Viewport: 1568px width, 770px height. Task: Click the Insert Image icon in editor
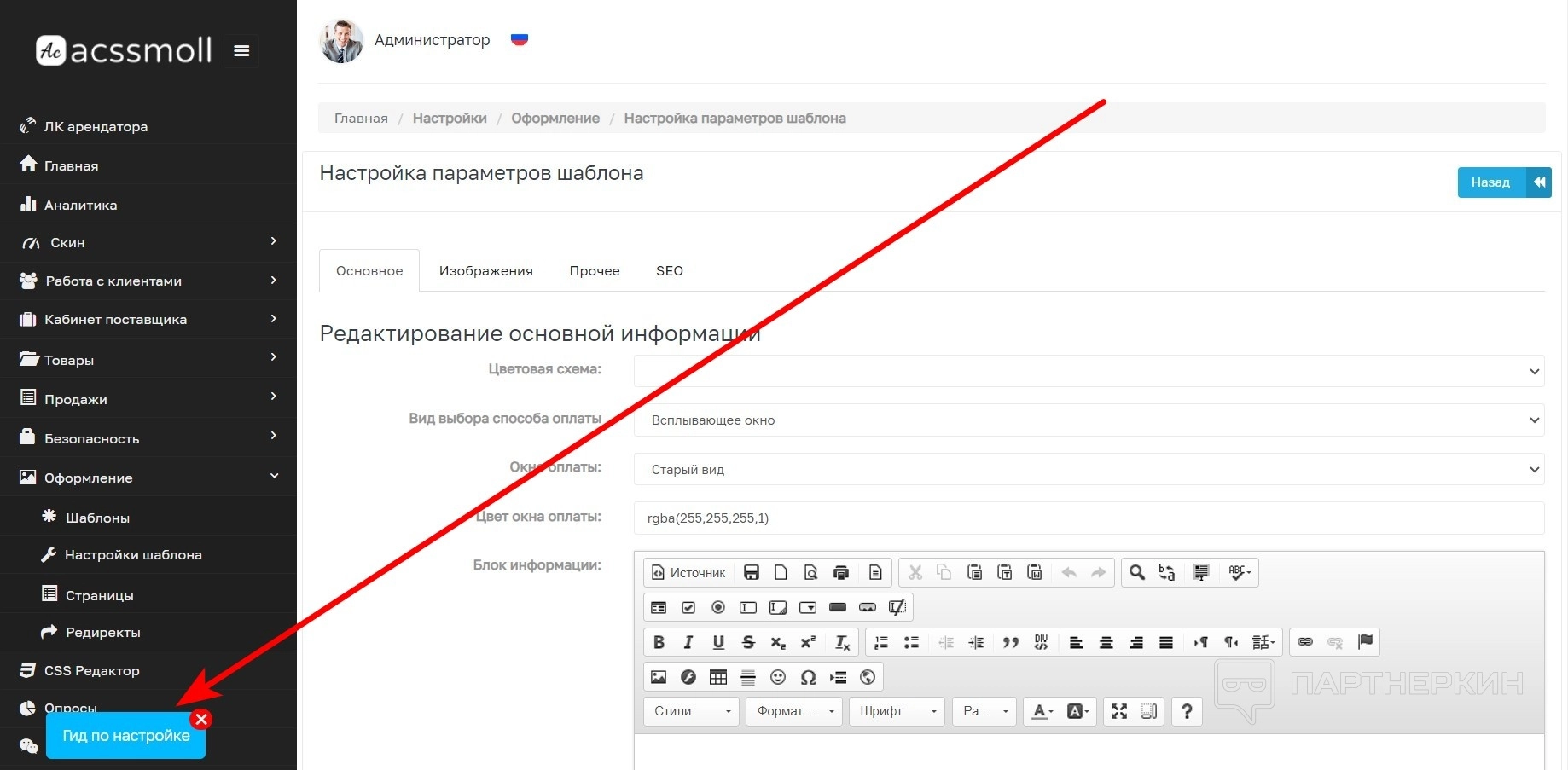tap(659, 677)
